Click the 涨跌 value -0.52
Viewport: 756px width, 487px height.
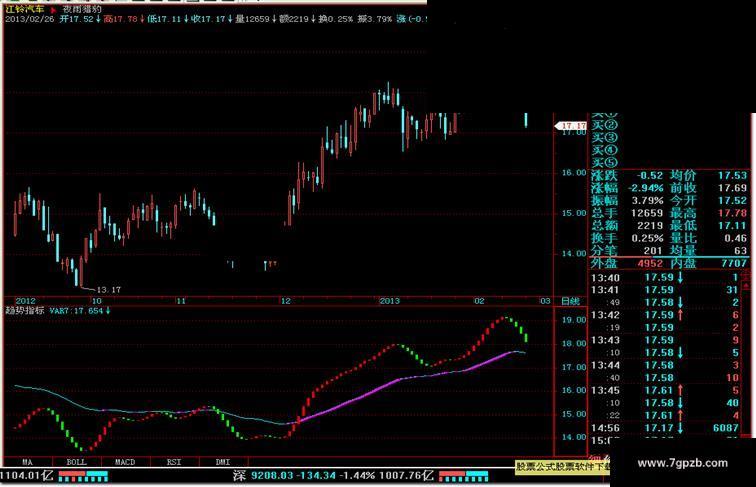pos(649,176)
